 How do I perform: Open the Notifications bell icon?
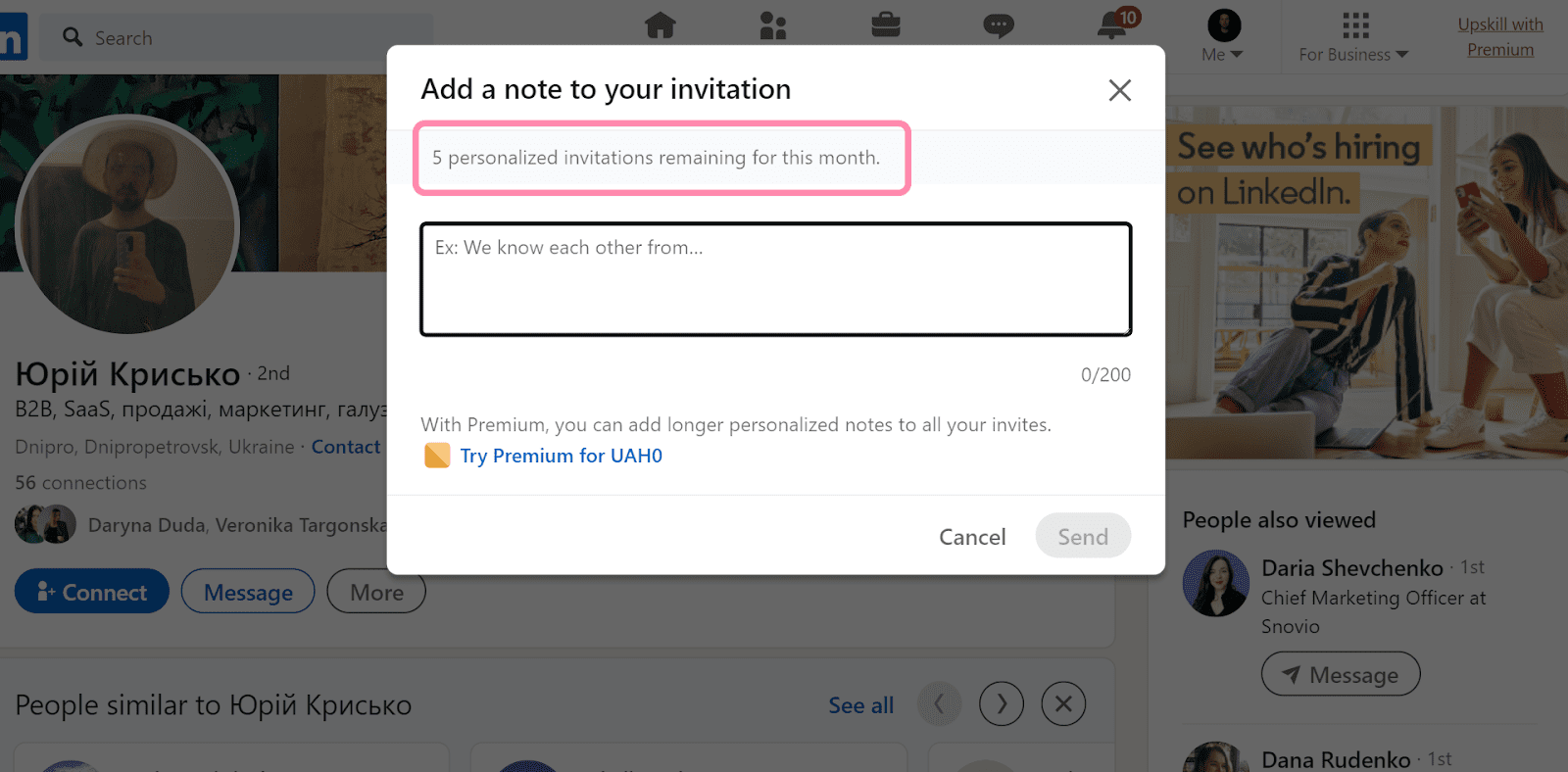coord(1112,25)
